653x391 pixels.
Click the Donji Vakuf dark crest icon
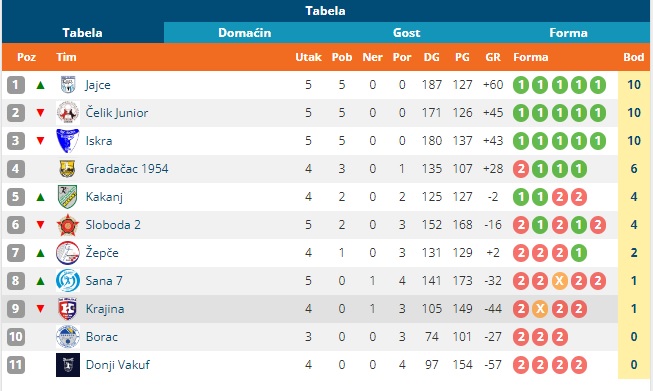tap(68, 365)
